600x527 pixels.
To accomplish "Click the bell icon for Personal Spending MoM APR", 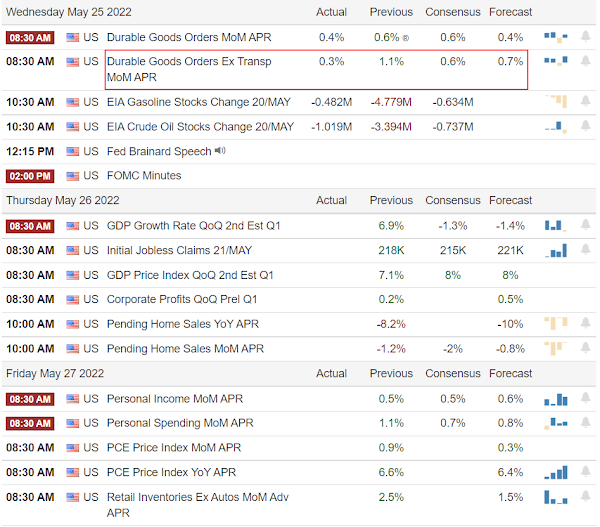I will pos(585,423).
